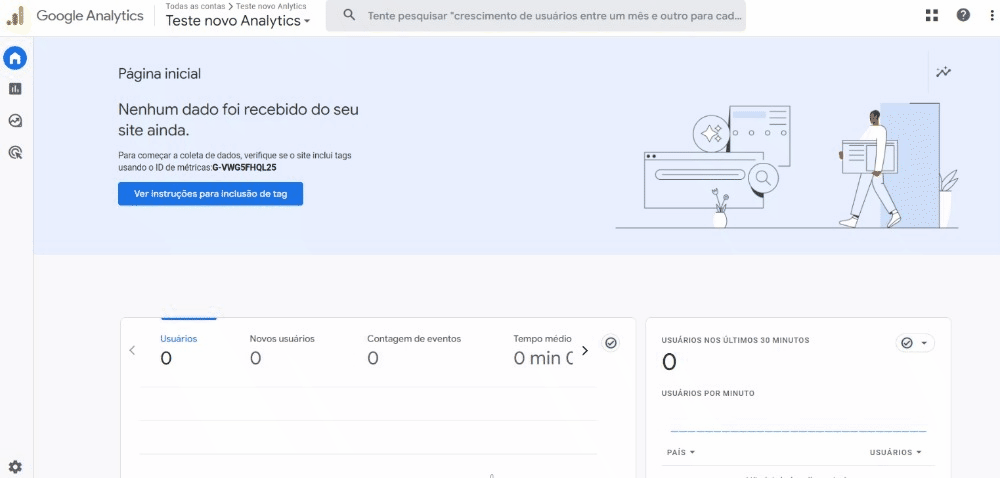The width and height of the screenshot is (1000, 478).
Task: Open the Help question mark icon
Action: click(x=963, y=15)
